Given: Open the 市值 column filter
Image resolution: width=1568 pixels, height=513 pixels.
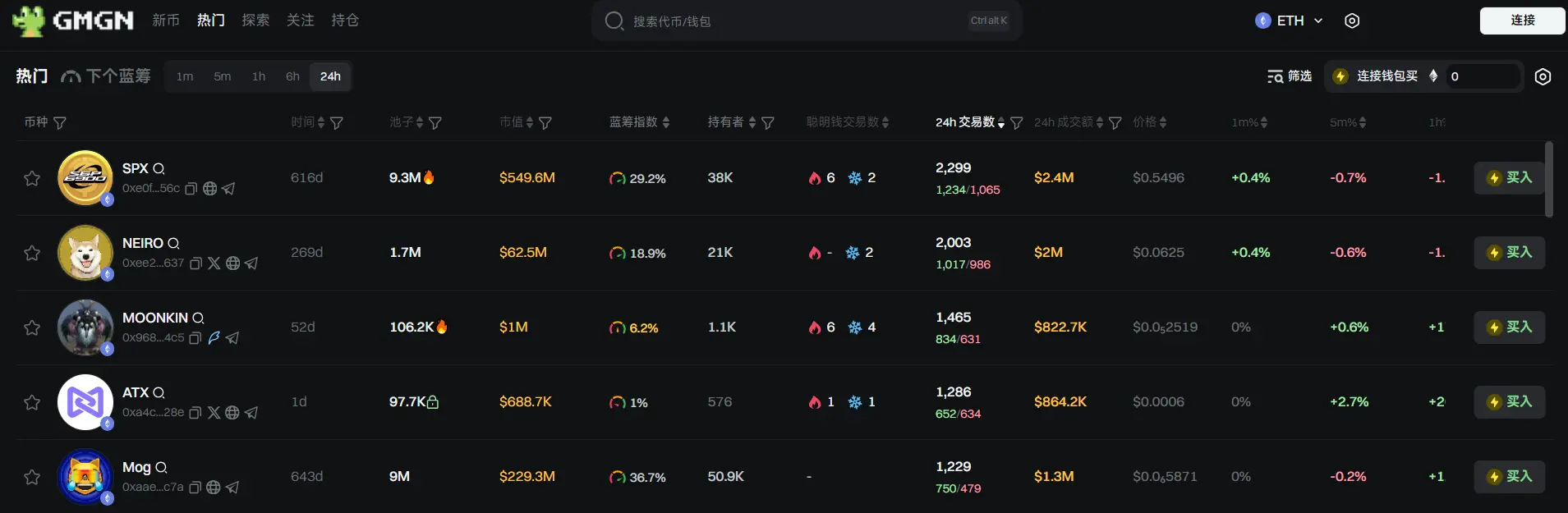Looking at the screenshot, I should click(545, 123).
